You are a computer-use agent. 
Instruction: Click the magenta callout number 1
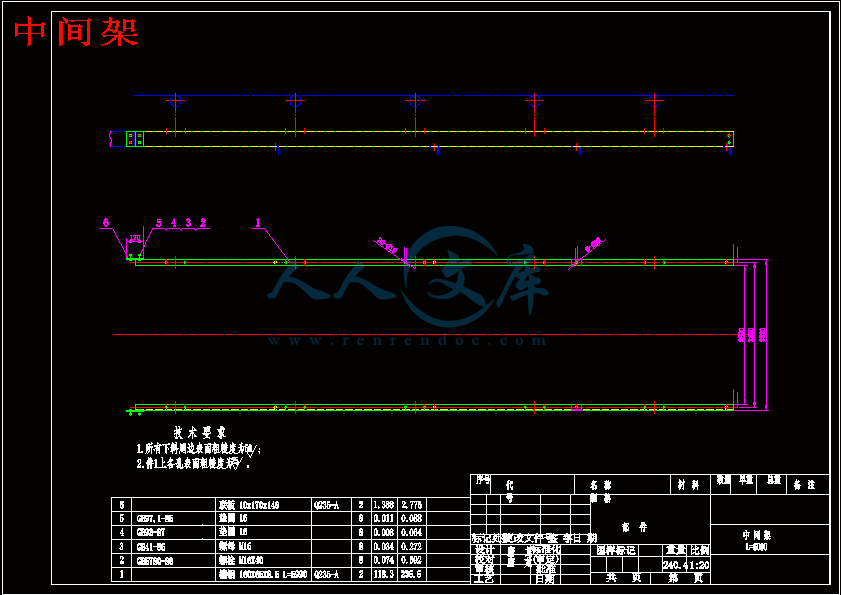tap(258, 222)
